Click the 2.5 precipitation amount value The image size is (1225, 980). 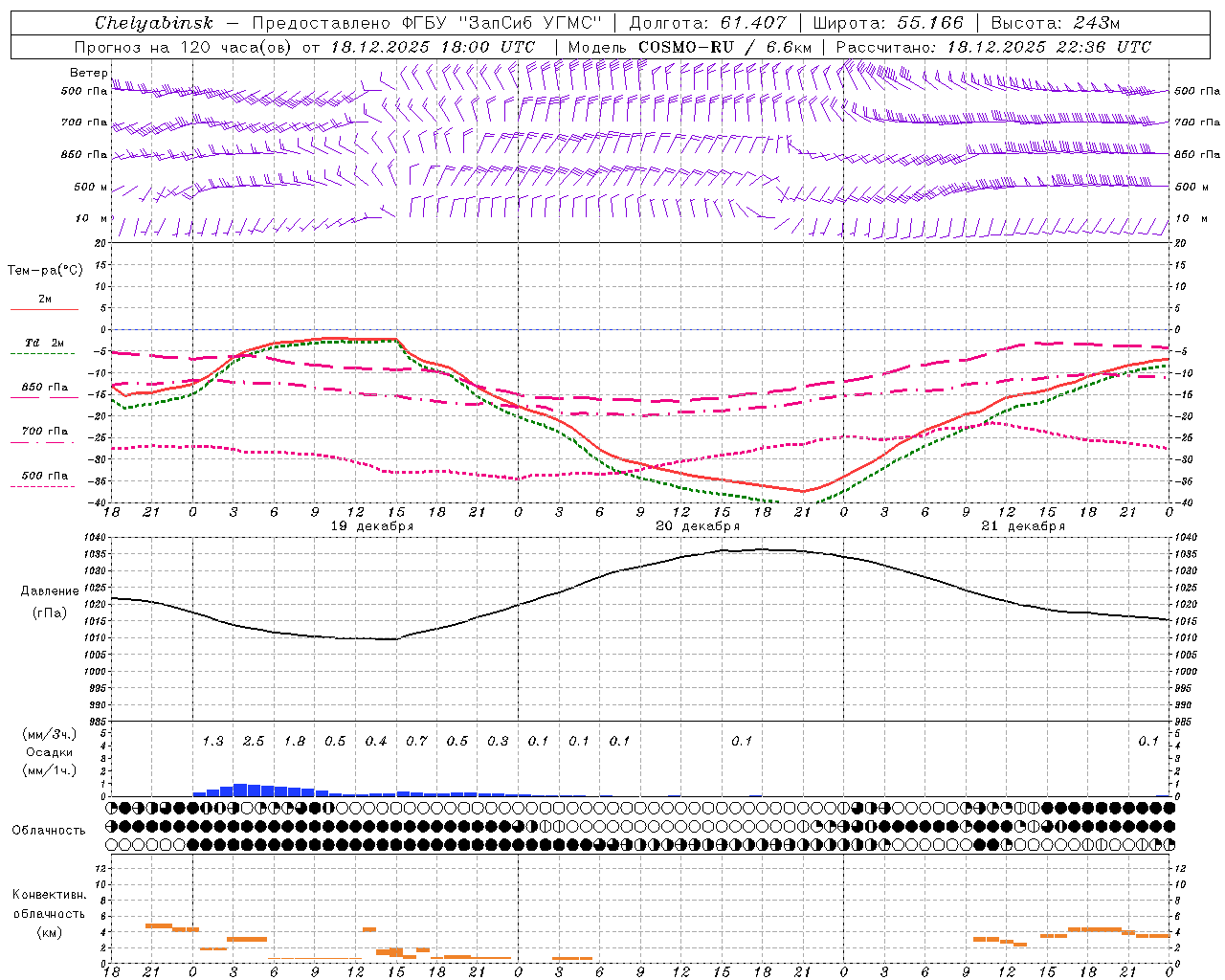click(x=254, y=742)
